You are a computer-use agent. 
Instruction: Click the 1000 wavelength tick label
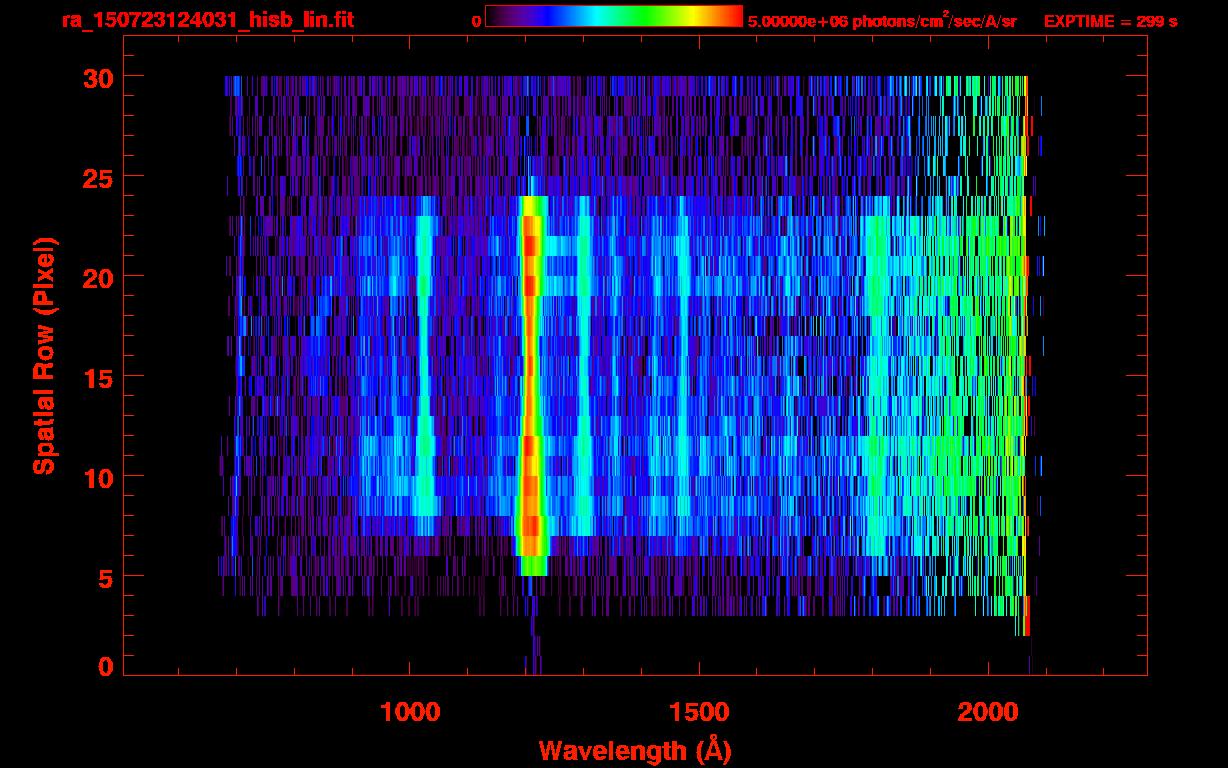pos(410,711)
